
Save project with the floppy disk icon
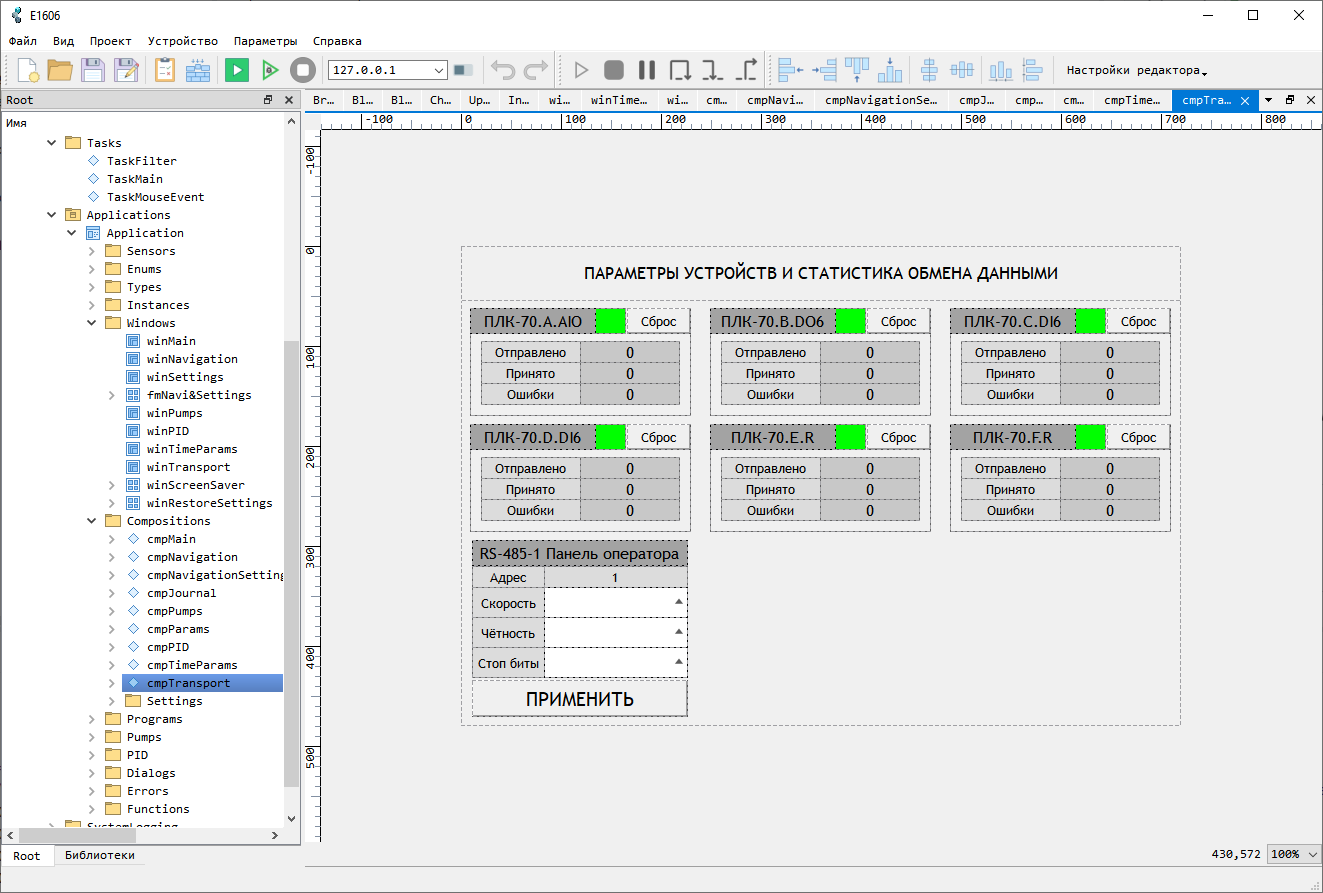(93, 70)
